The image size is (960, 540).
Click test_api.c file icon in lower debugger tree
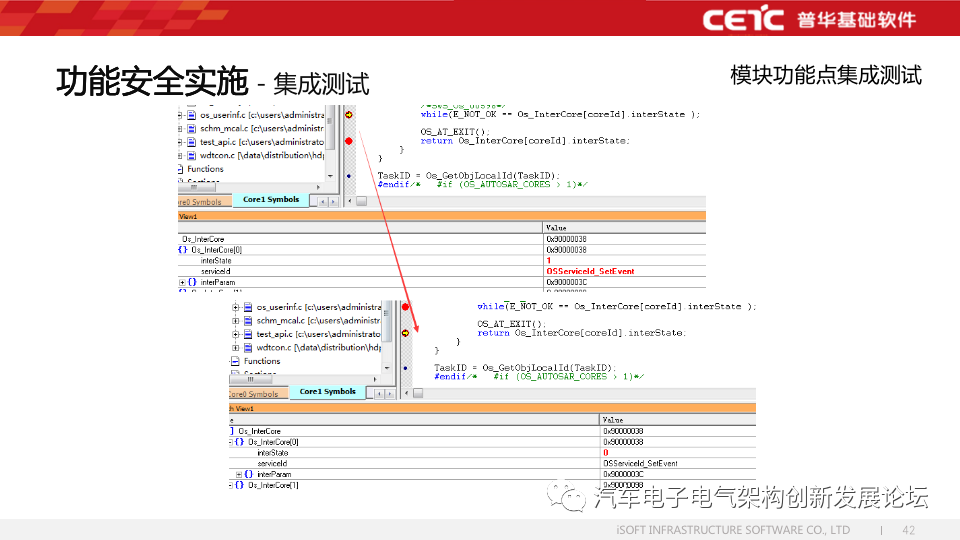pos(248,334)
